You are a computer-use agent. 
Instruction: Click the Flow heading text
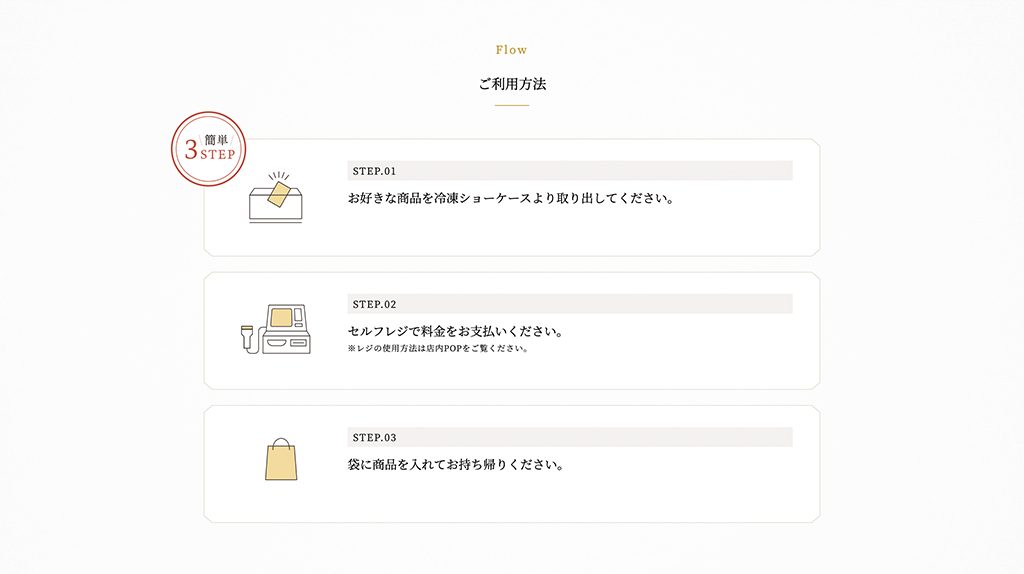point(511,50)
